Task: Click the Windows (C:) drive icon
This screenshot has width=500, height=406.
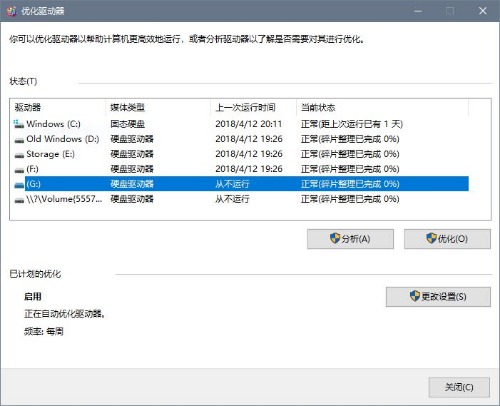Action: (x=19, y=124)
